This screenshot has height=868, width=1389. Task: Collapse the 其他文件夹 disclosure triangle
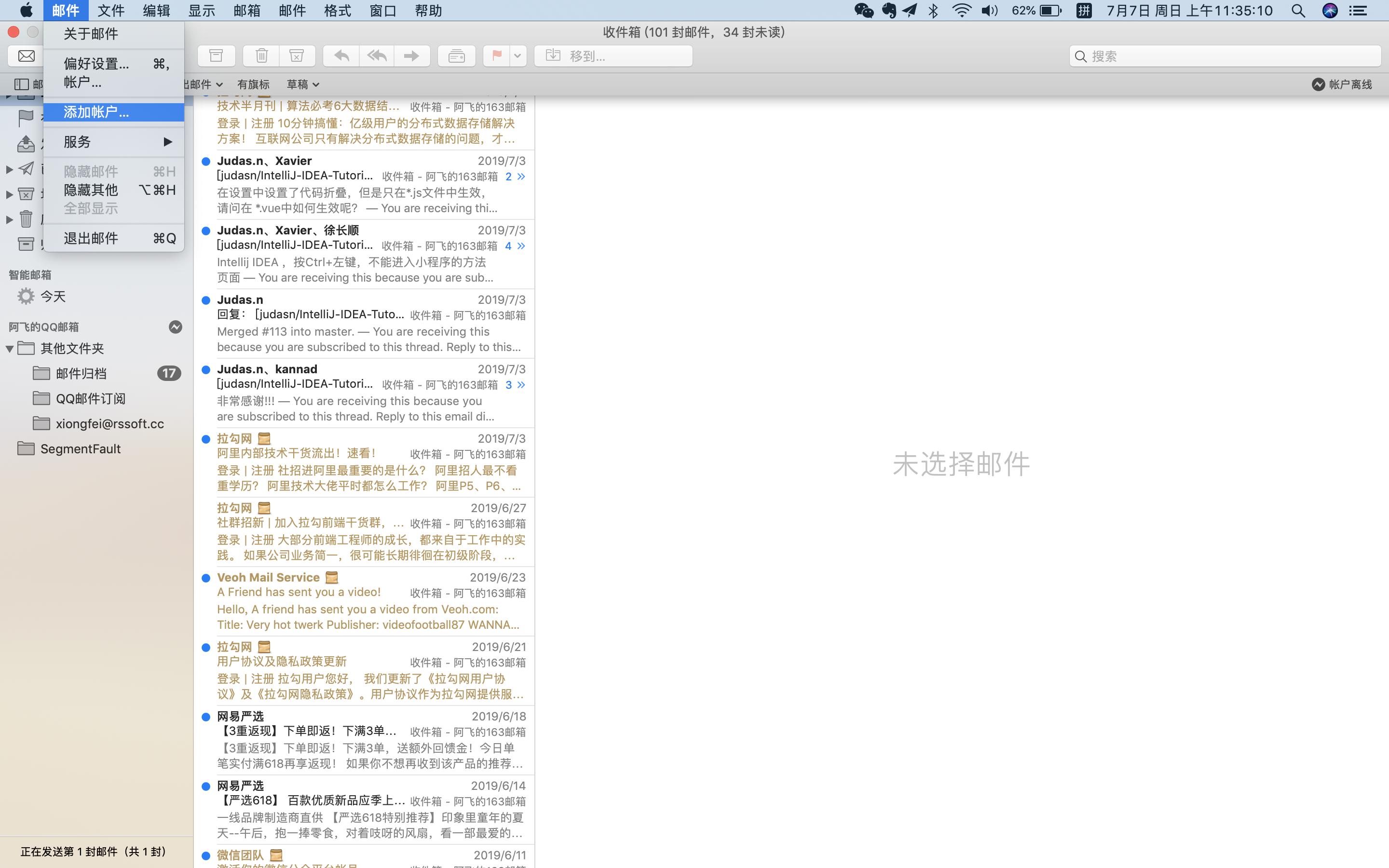[x=9, y=348]
